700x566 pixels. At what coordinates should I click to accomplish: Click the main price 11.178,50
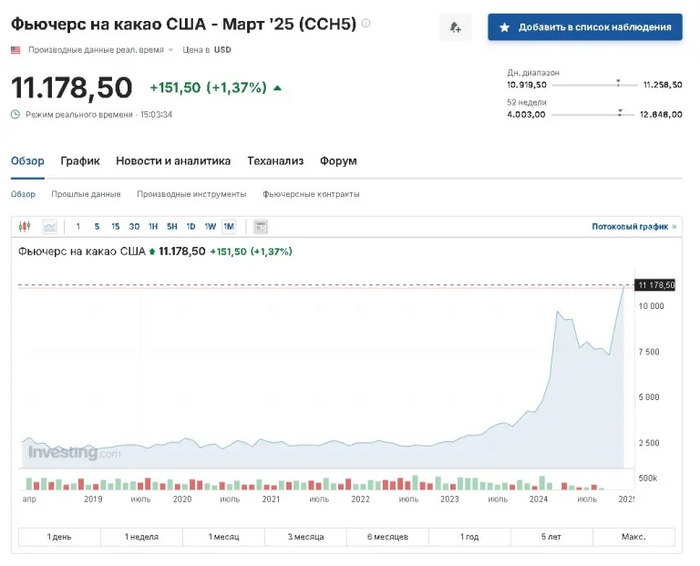coord(72,87)
